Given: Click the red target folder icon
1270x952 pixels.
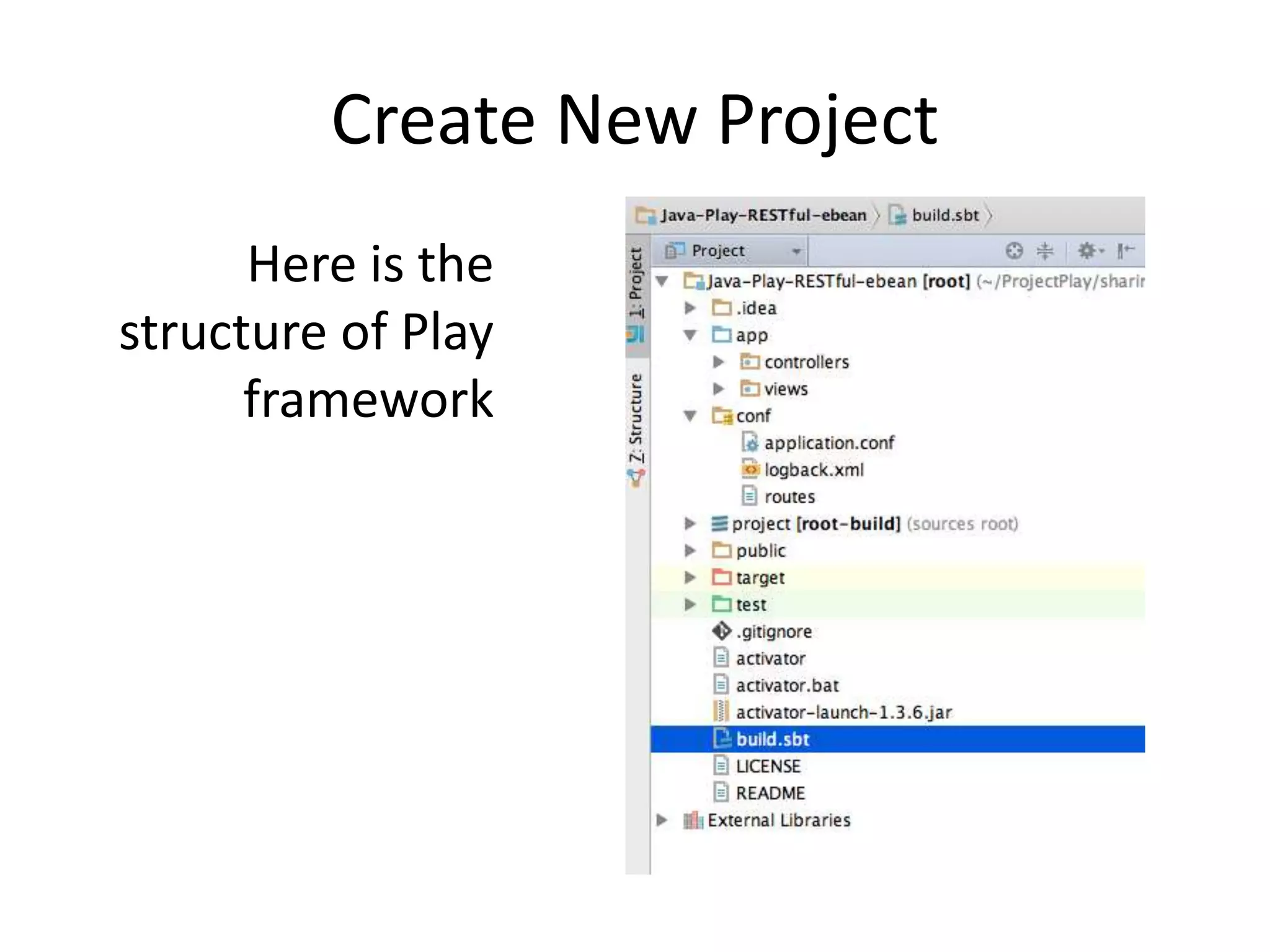Looking at the screenshot, I should (x=722, y=577).
